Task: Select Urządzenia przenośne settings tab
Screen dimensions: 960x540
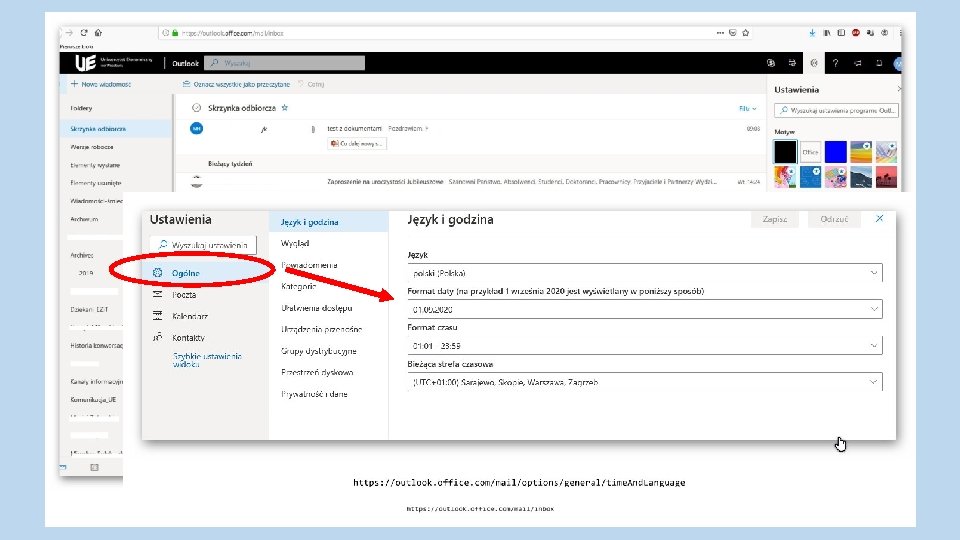Action: point(321,329)
